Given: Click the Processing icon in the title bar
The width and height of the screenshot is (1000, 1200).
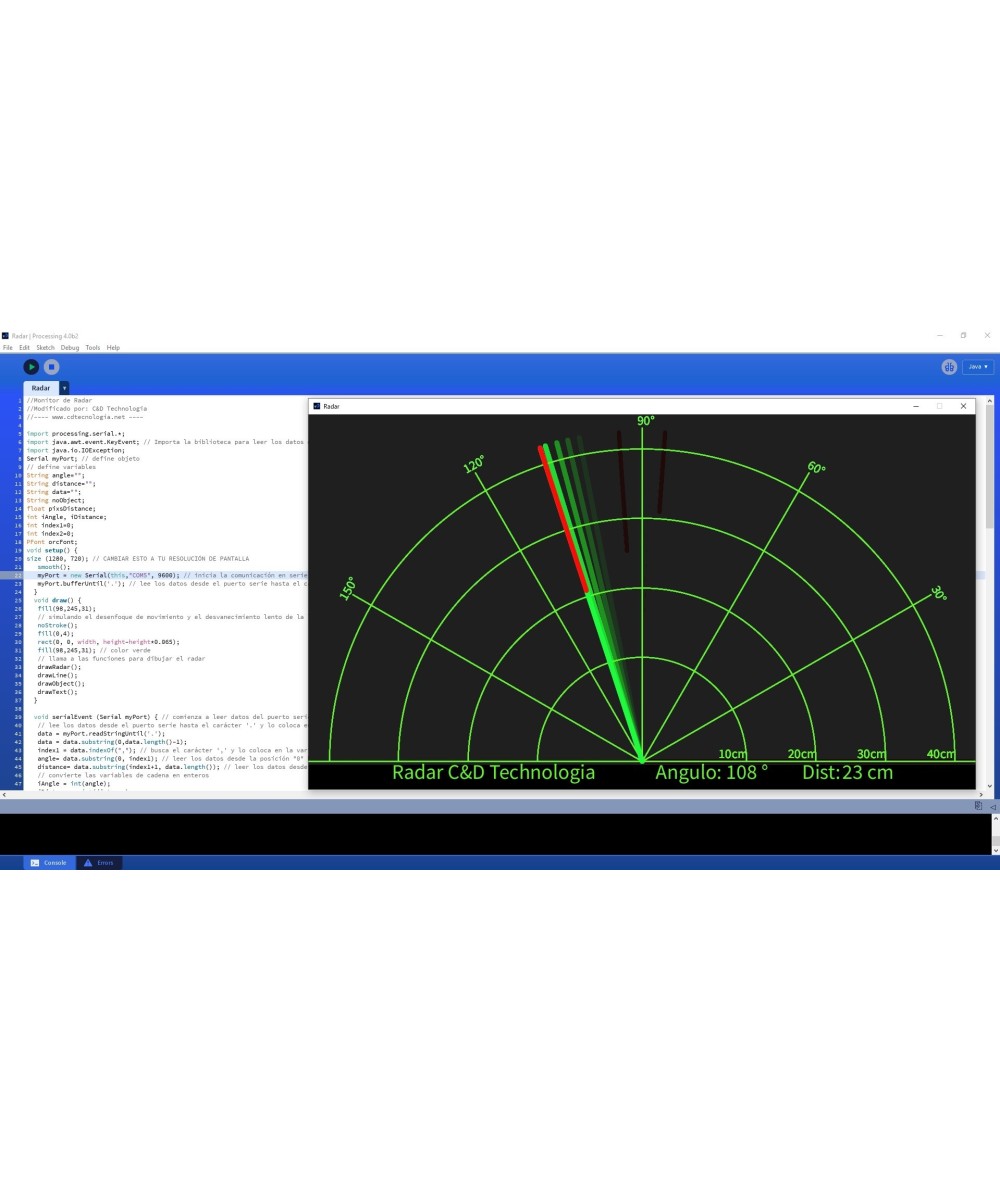Looking at the screenshot, I should click(5, 335).
